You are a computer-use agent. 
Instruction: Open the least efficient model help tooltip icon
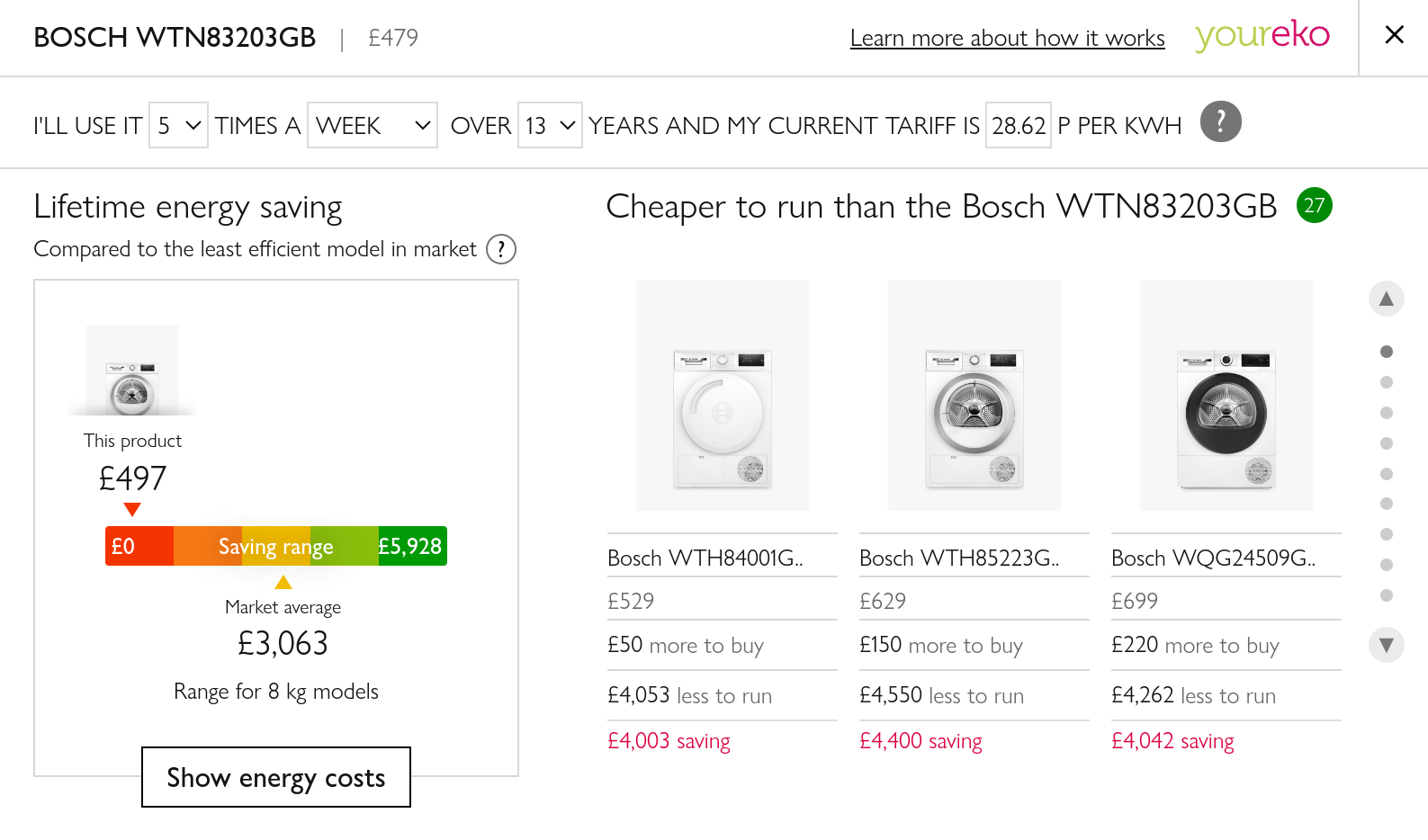(x=501, y=249)
